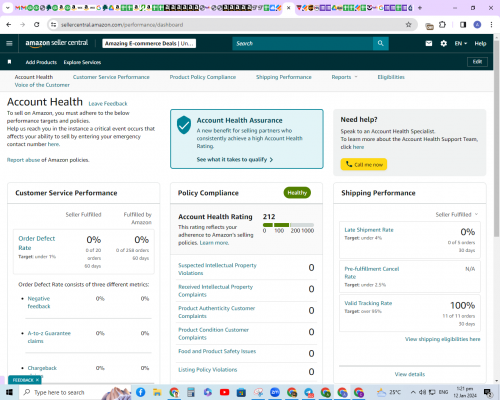The width and height of the screenshot is (500, 400).
Task: Open Received Intellectual Property Complaints
Action: pos(215,291)
